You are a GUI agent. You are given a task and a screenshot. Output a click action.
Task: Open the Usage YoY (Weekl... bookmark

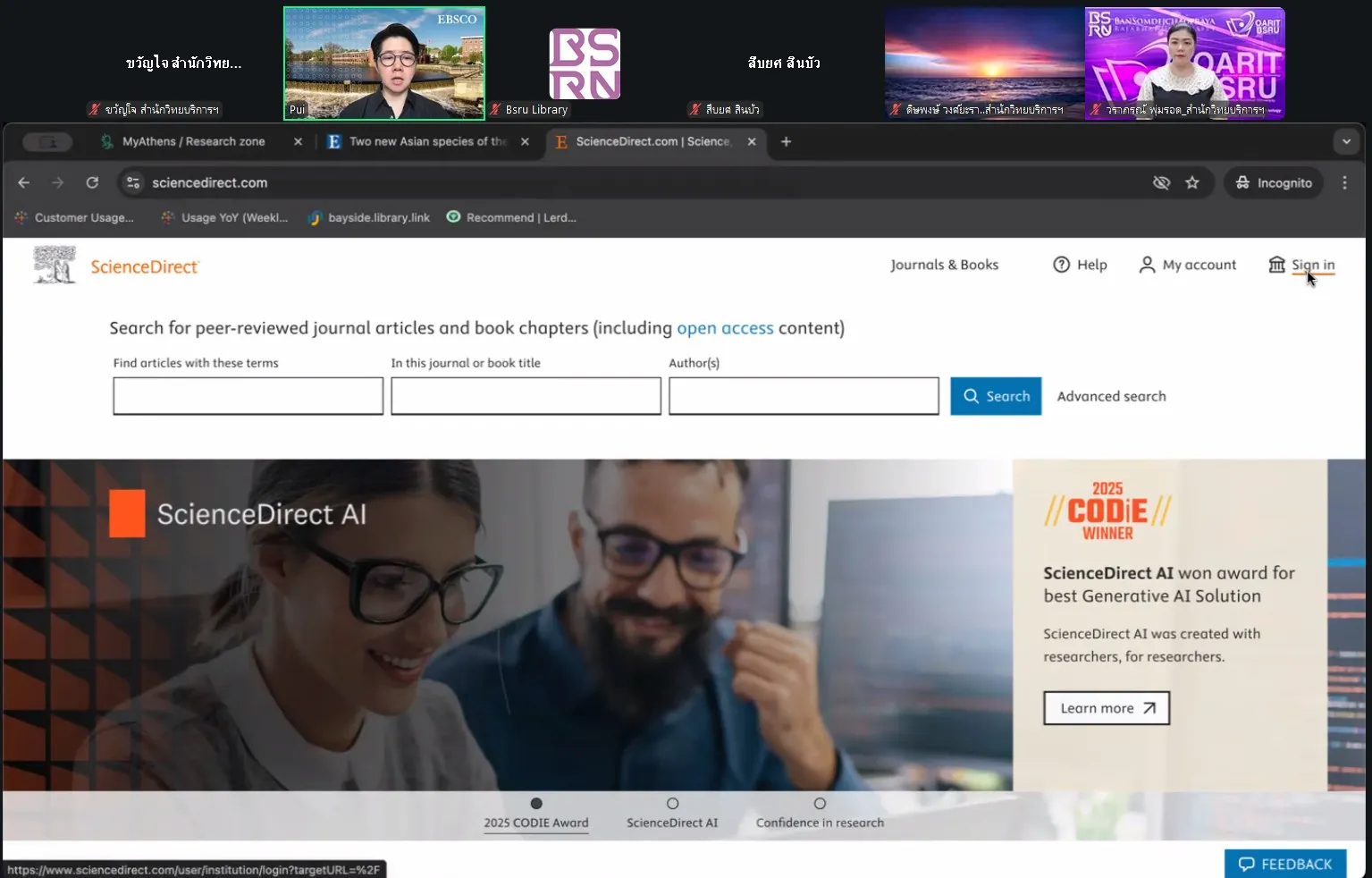click(224, 217)
